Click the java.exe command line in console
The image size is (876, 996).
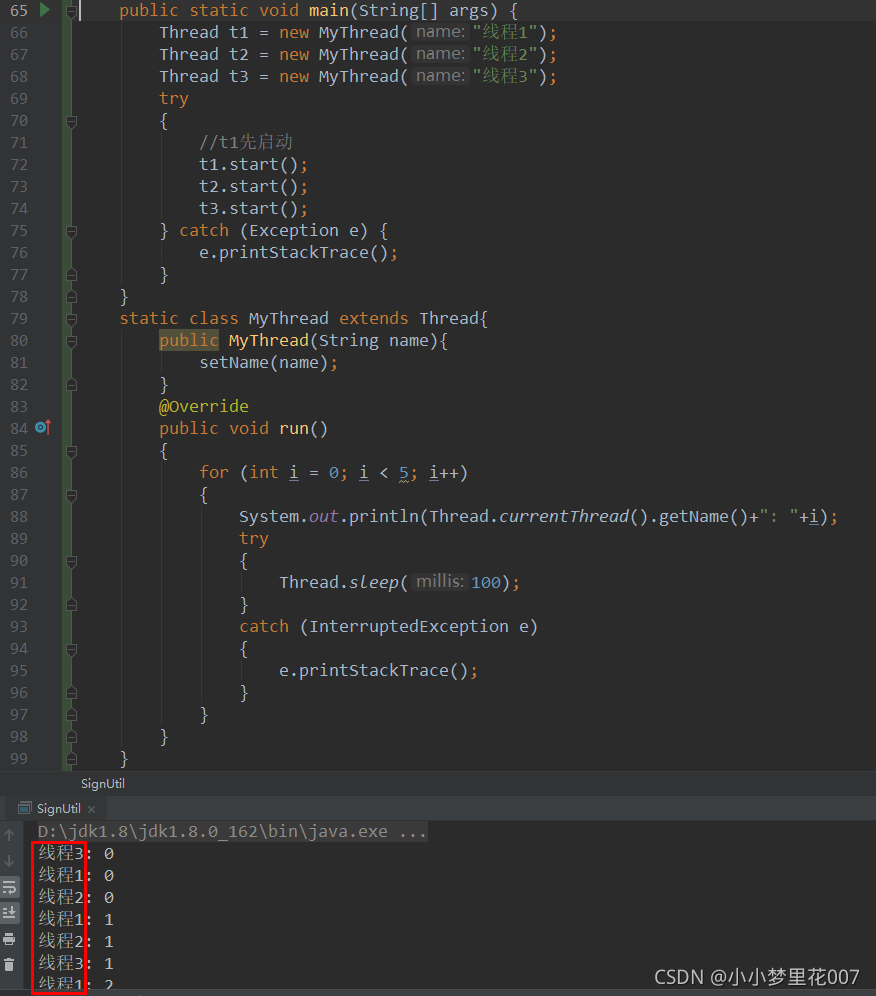232,831
